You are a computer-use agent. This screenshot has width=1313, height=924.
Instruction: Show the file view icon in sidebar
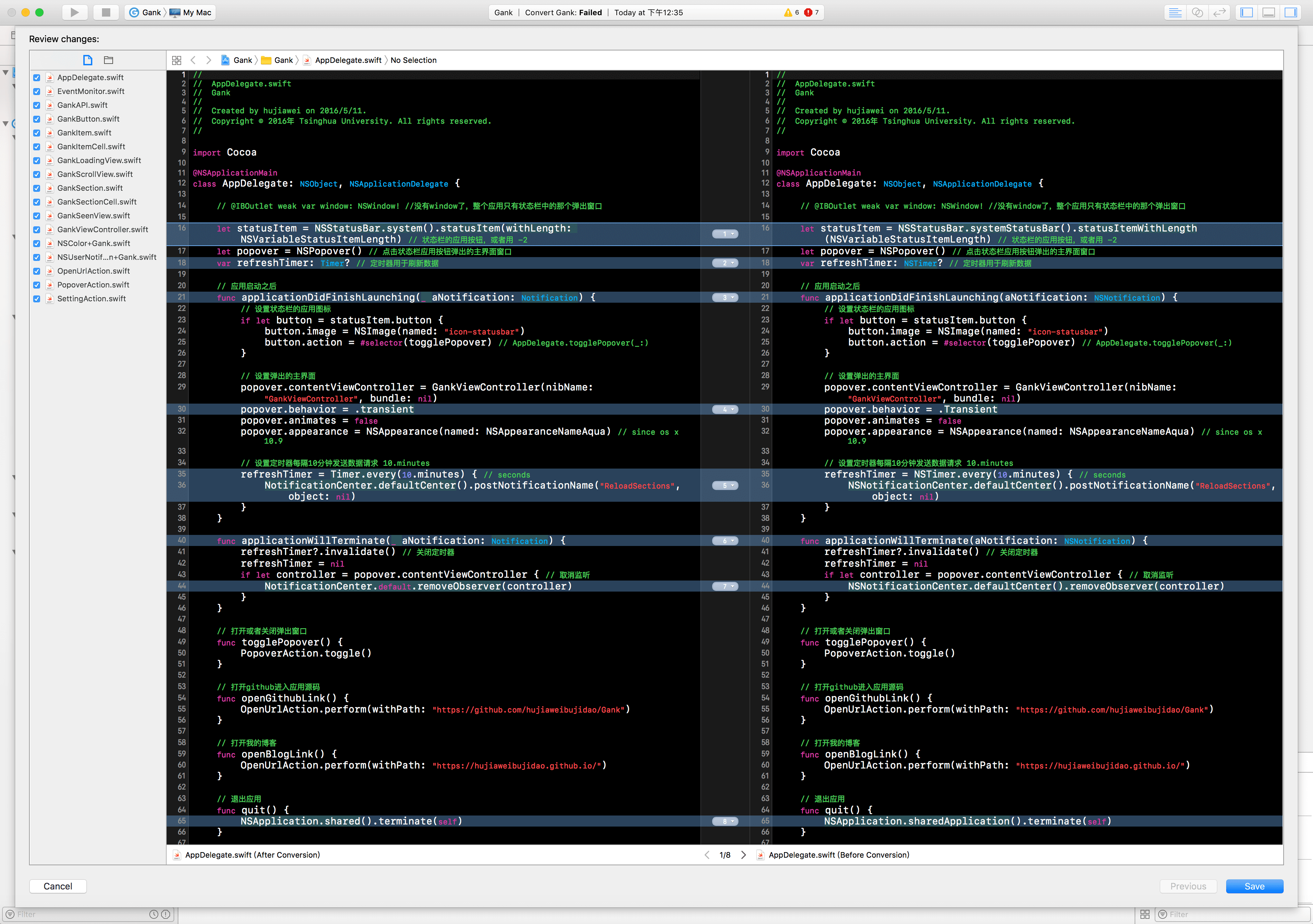(87, 60)
